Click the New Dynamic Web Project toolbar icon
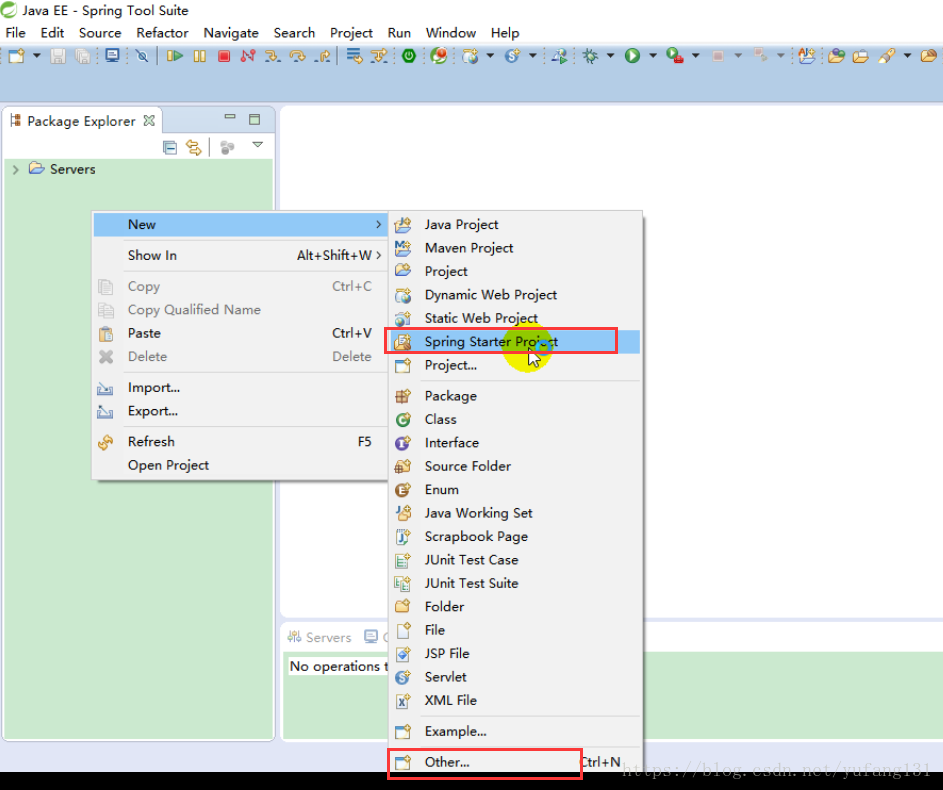 click(x=470, y=56)
